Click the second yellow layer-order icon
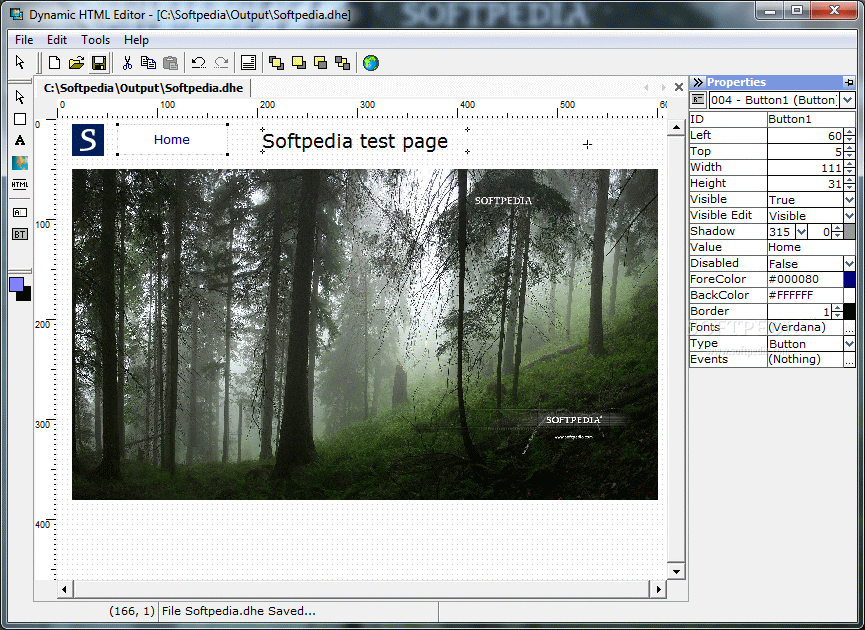The width and height of the screenshot is (865, 630). coord(298,63)
